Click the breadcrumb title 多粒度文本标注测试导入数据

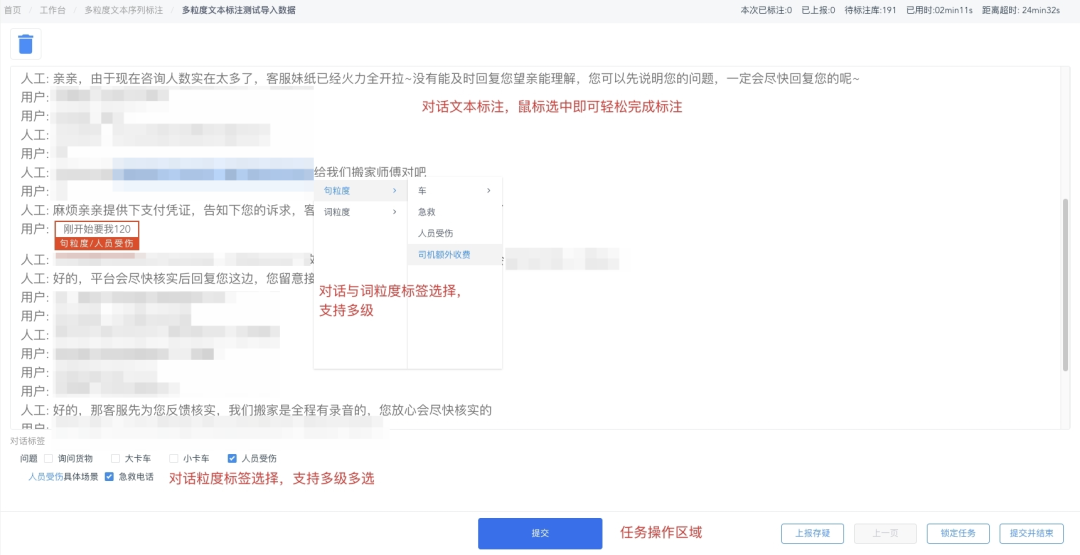click(x=239, y=10)
